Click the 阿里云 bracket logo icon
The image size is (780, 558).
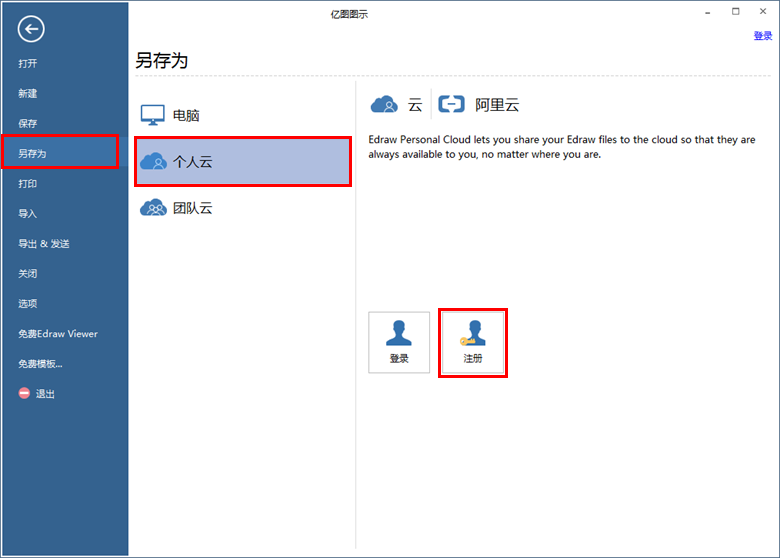click(x=451, y=104)
